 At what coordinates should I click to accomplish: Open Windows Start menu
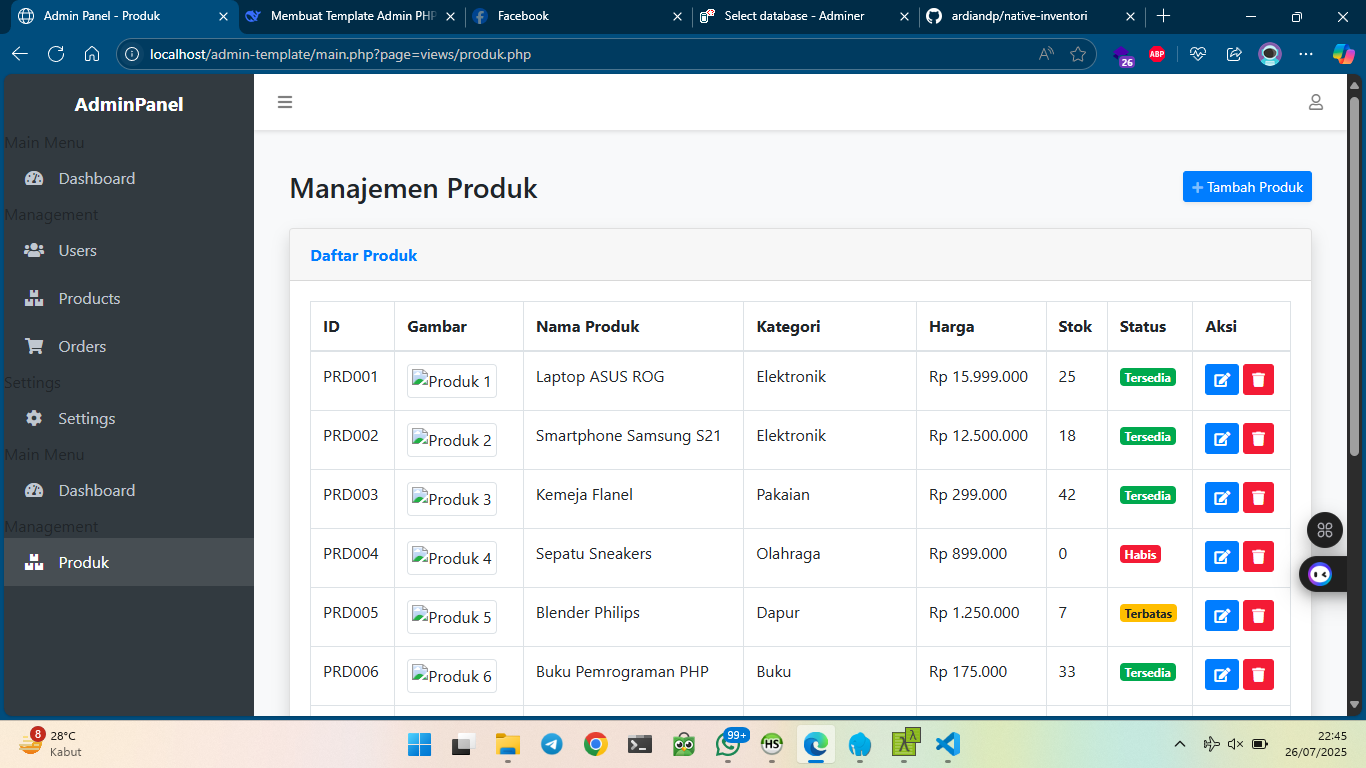pos(419,744)
